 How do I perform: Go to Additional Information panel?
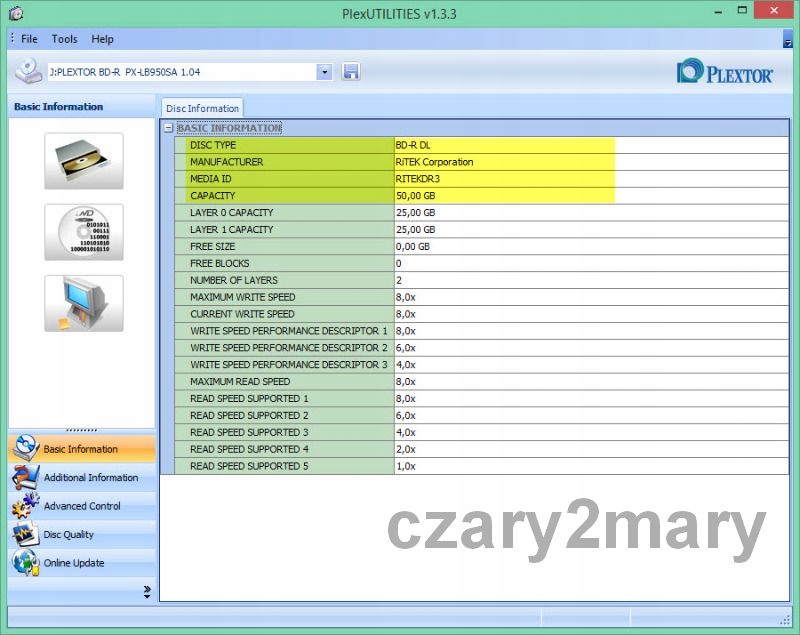point(90,478)
